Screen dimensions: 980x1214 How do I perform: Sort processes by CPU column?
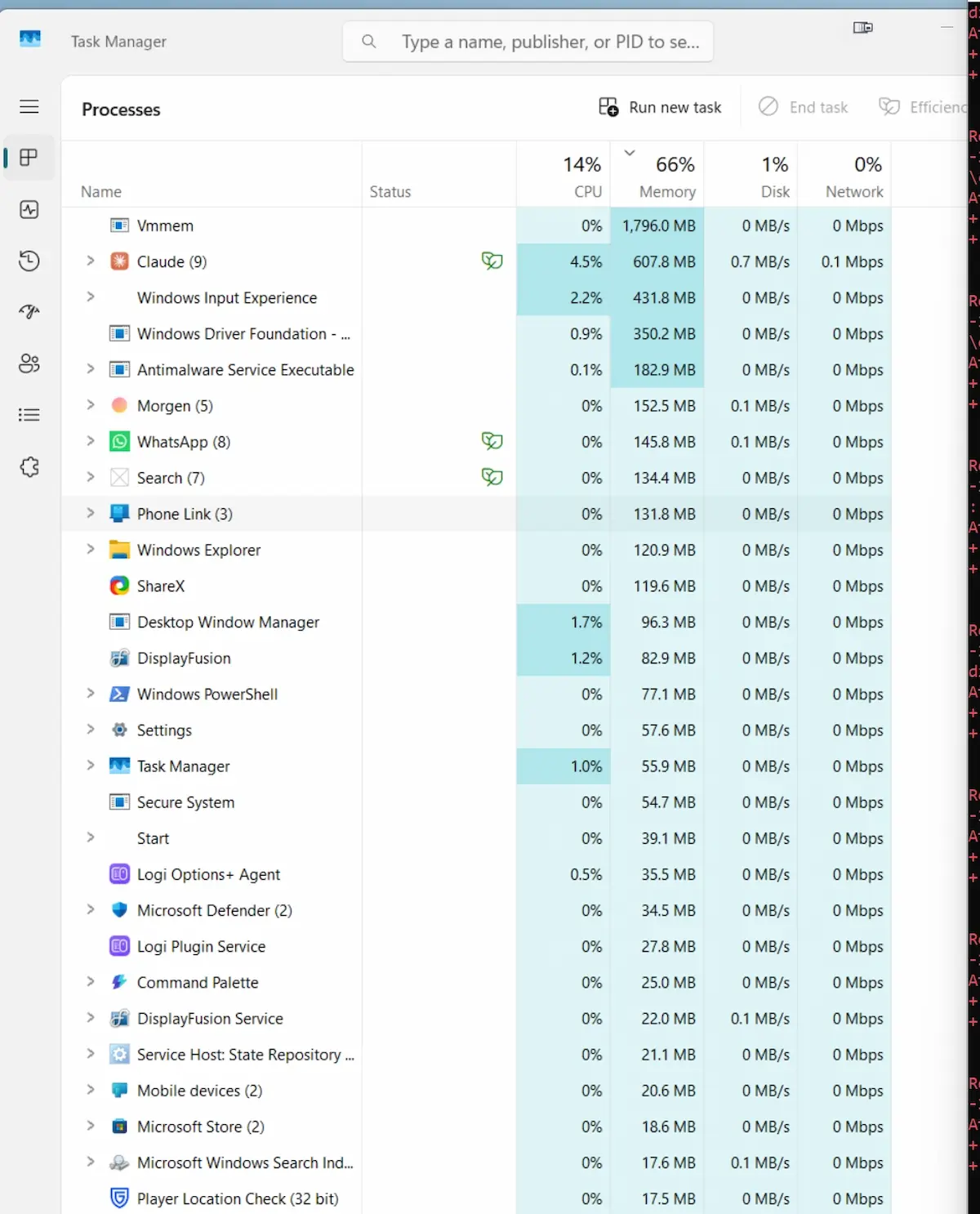pos(563,175)
